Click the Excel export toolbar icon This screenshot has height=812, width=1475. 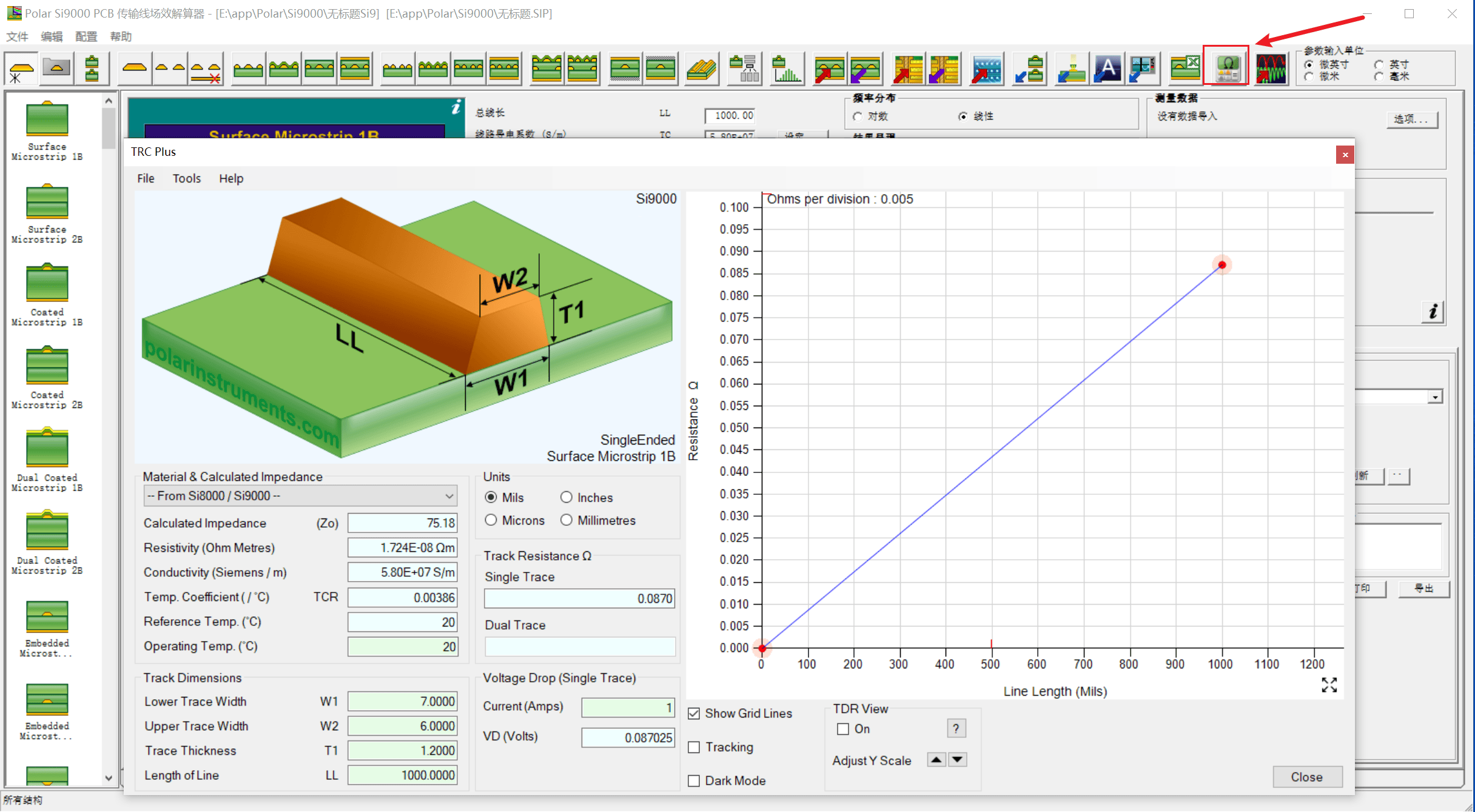click(x=1184, y=67)
